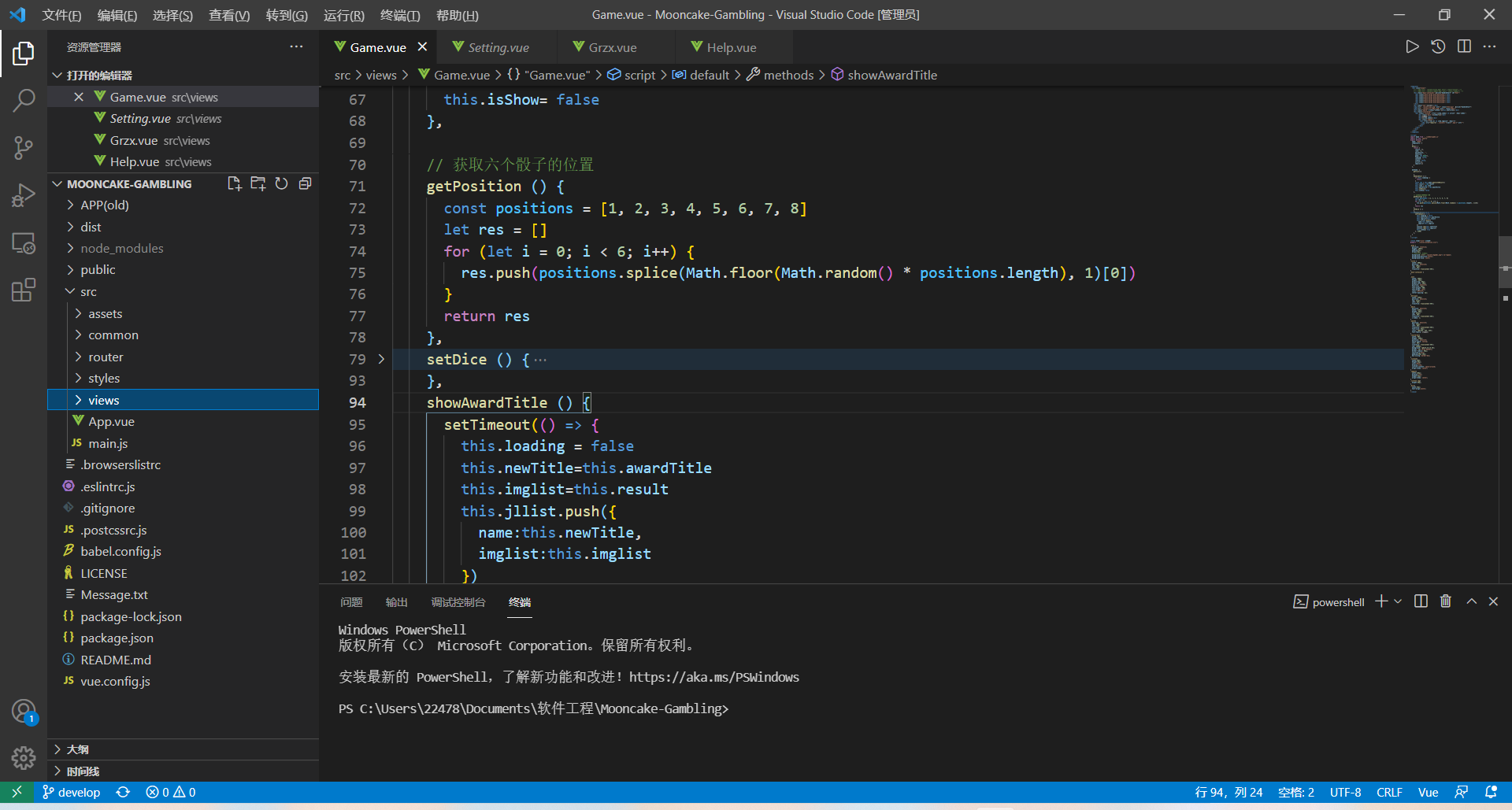Open Run and Debug view
Screen dimensions: 1512x810
click(x=24, y=195)
